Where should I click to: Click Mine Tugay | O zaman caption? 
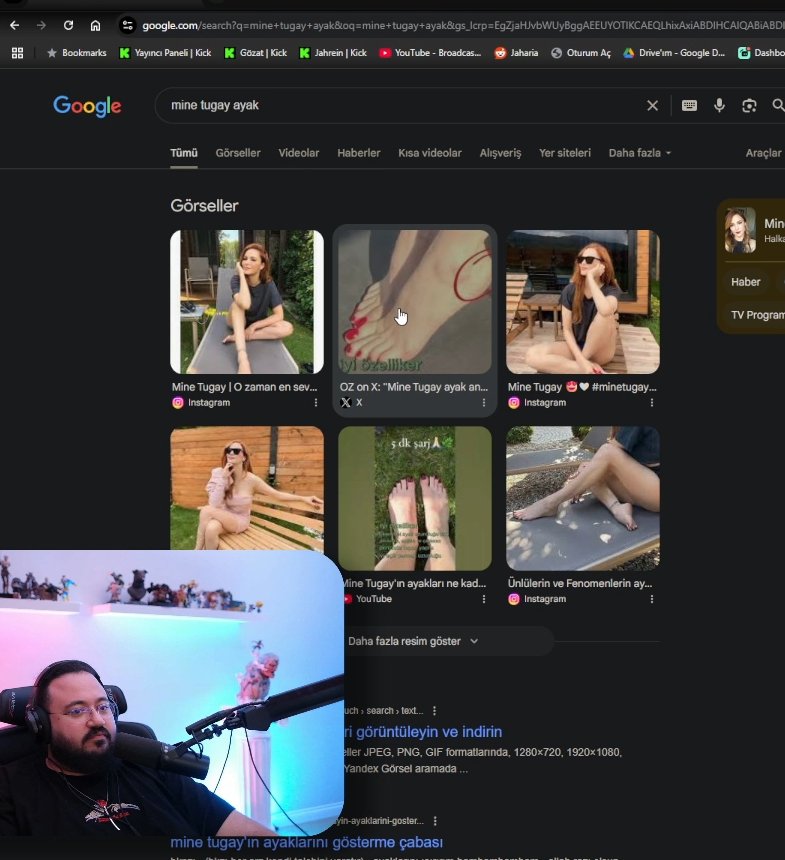click(x=245, y=387)
